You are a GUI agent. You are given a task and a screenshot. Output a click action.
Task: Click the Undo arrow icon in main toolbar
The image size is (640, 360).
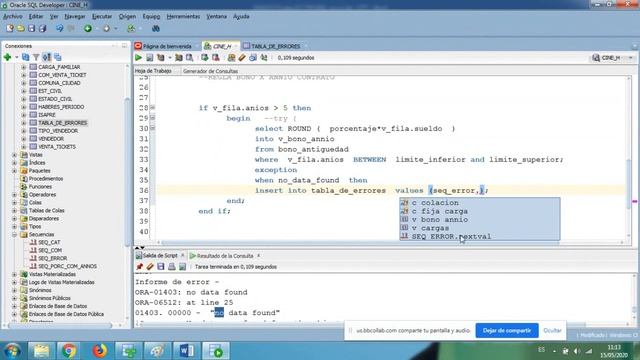coord(60,29)
